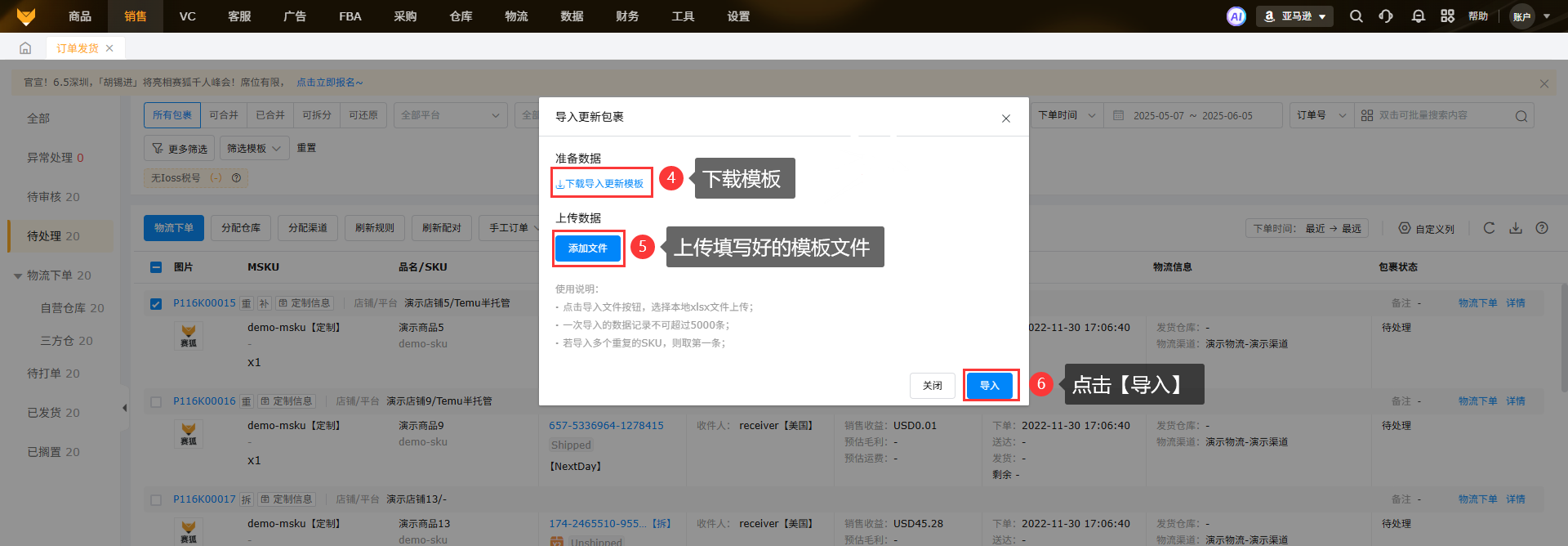Open the 亚马逊 platform dropdown
The width and height of the screenshot is (1568, 546).
pyautogui.click(x=1294, y=16)
